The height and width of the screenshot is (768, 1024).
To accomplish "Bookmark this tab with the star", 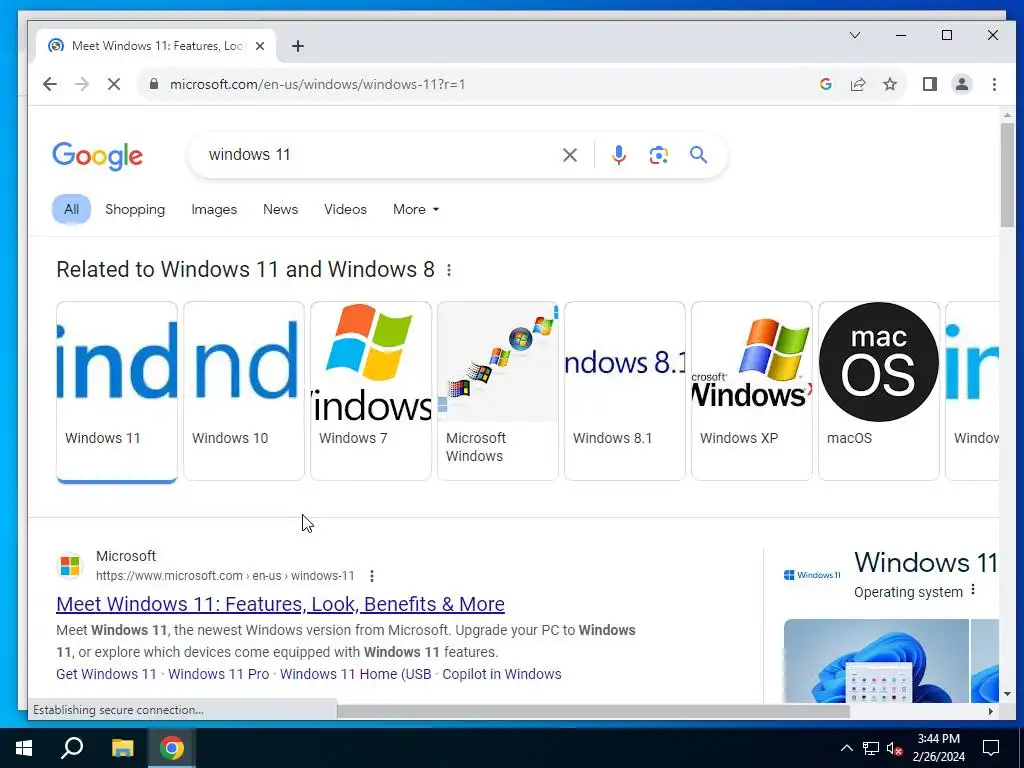I will (889, 84).
